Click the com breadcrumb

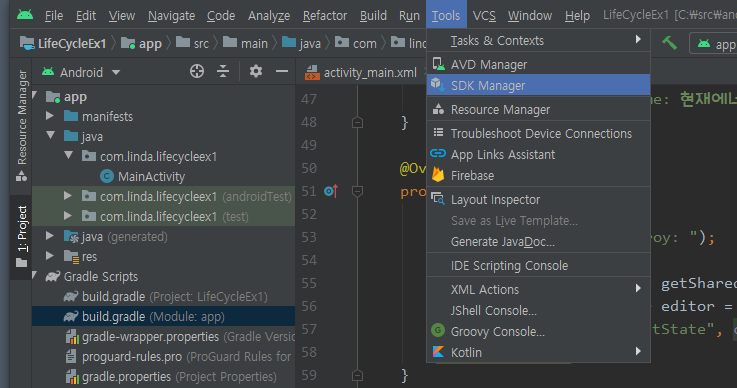(356, 43)
